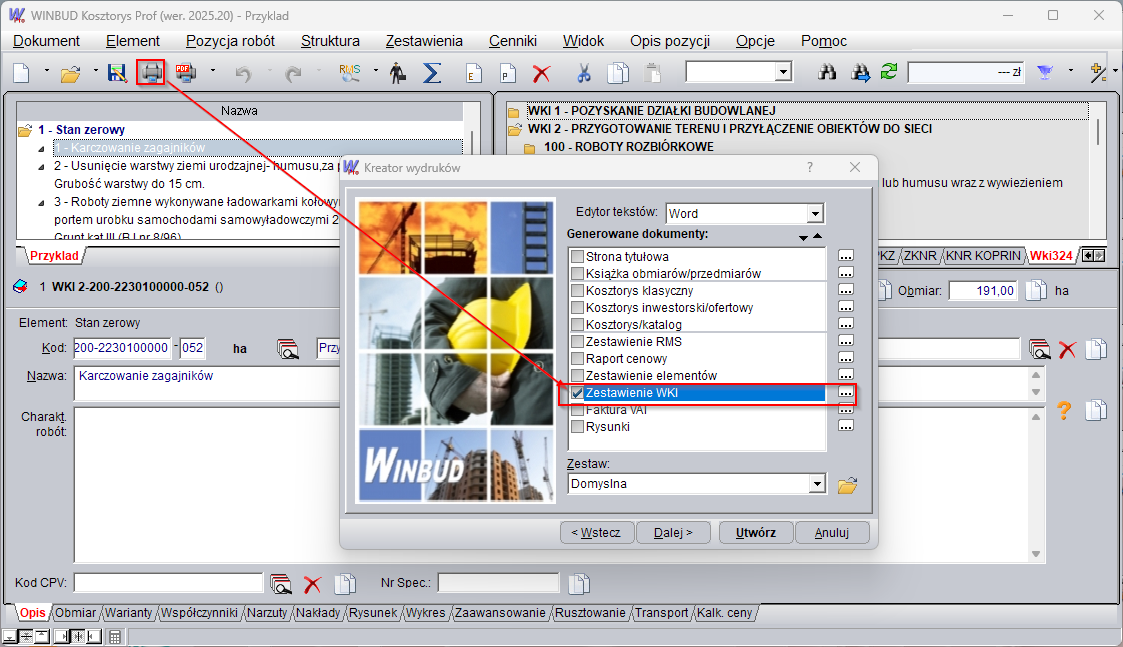Cut with scissors icon
This screenshot has height=647, width=1123.
pyautogui.click(x=584, y=72)
